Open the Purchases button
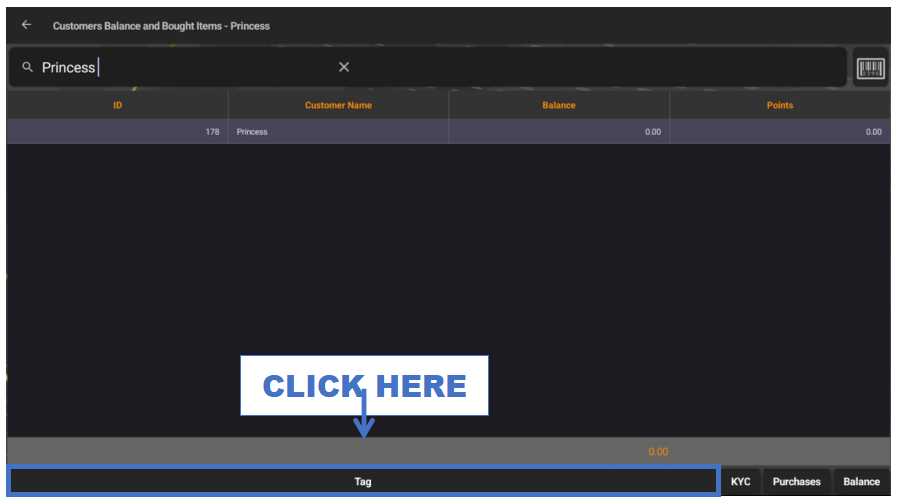 (x=796, y=482)
